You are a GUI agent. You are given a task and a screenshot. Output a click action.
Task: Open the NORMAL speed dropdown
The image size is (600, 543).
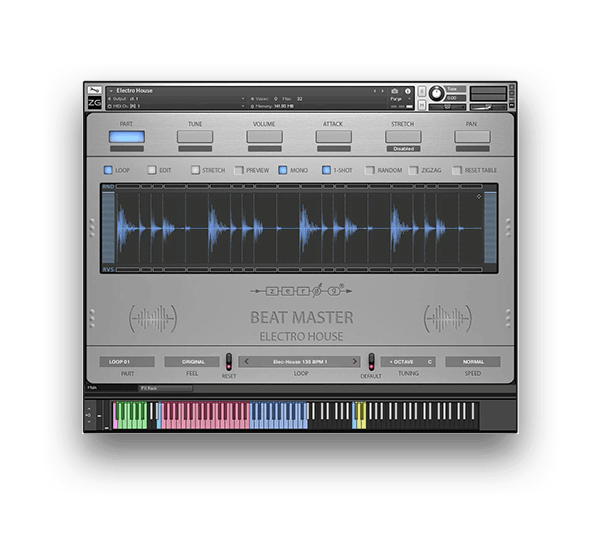(x=472, y=361)
